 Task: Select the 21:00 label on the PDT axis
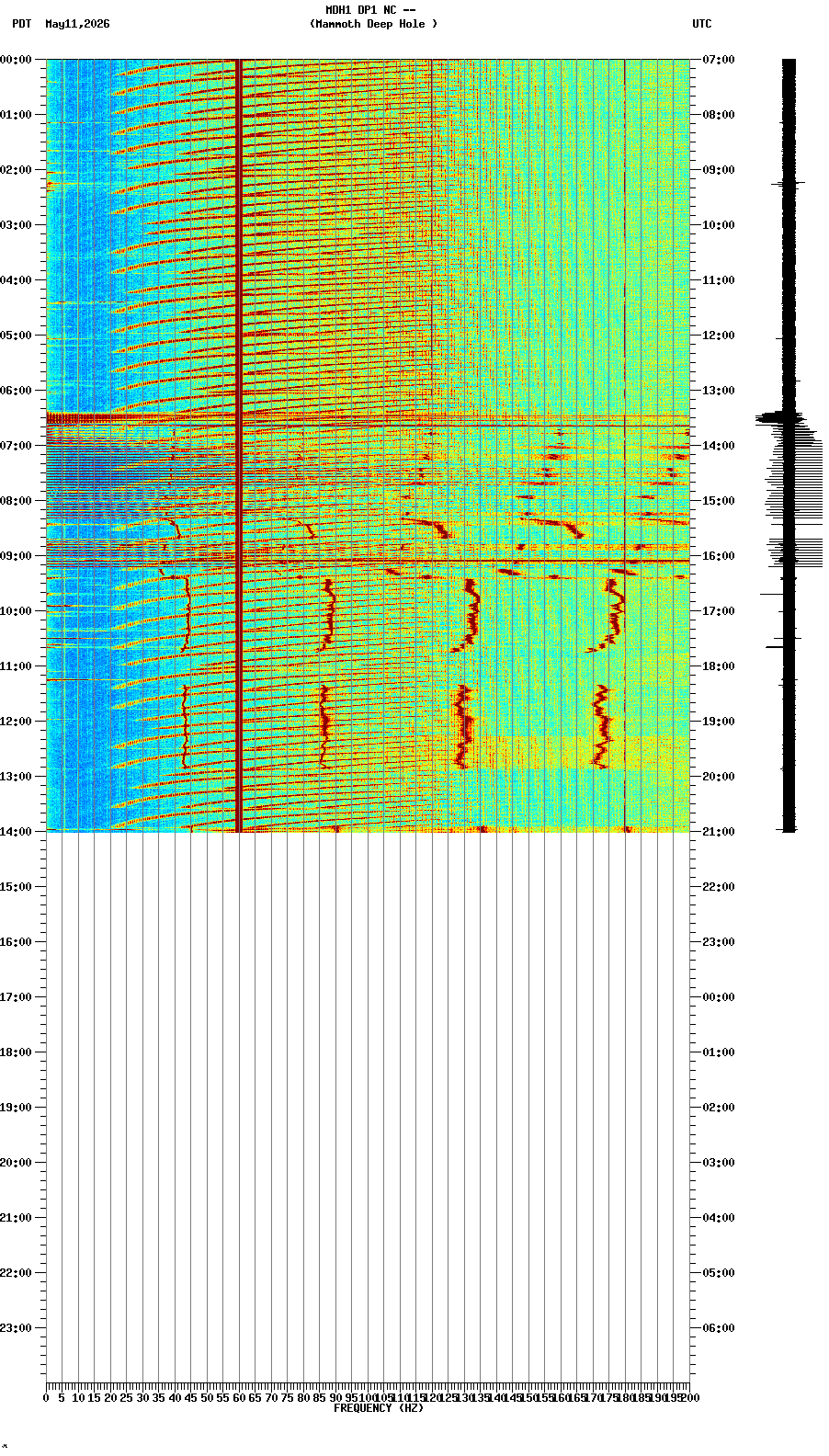coord(16,1218)
